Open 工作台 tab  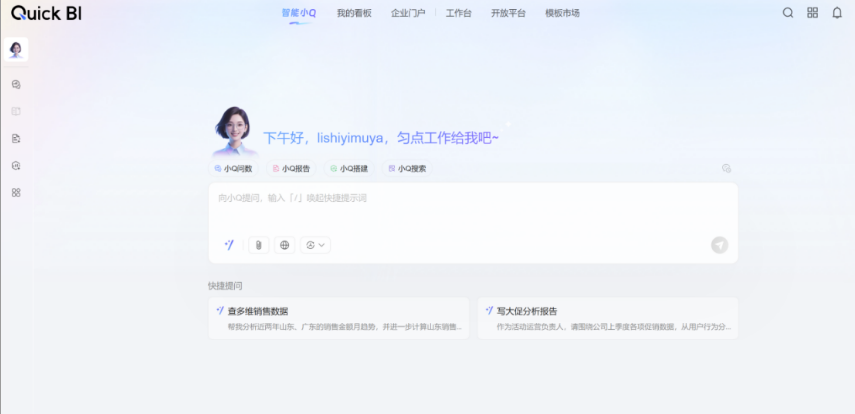[459, 13]
